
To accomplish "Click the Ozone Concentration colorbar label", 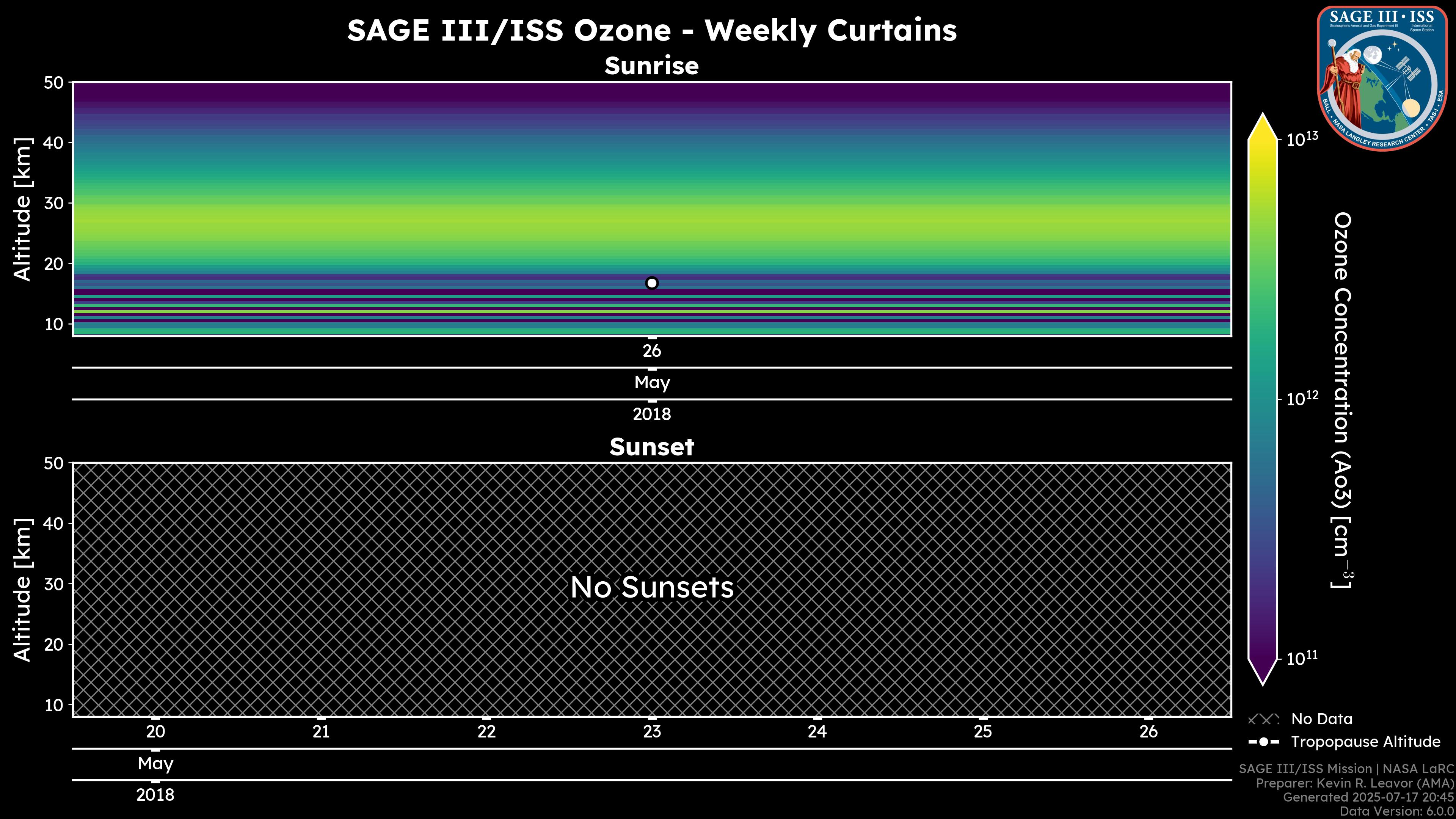I will coord(1342,400).
